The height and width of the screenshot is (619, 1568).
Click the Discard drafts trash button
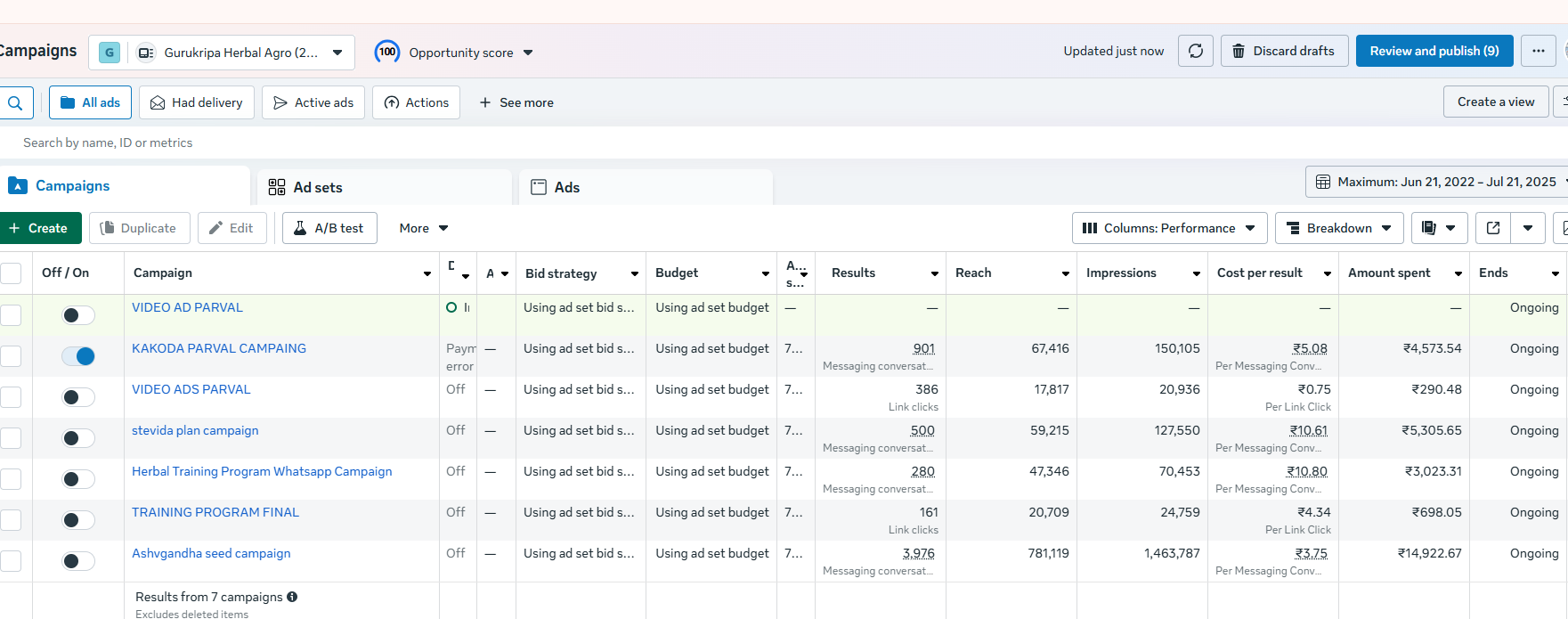pyautogui.click(x=1284, y=52)
